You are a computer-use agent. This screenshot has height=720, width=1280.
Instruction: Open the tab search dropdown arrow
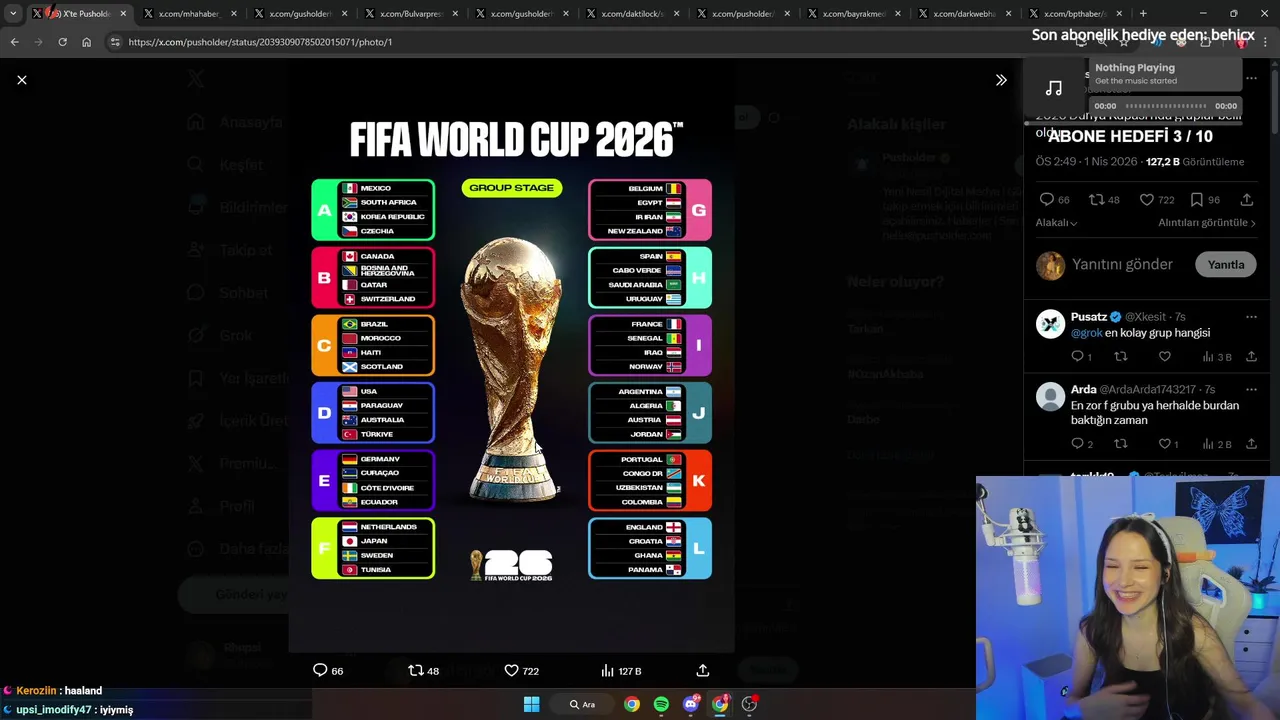point(13,14)
